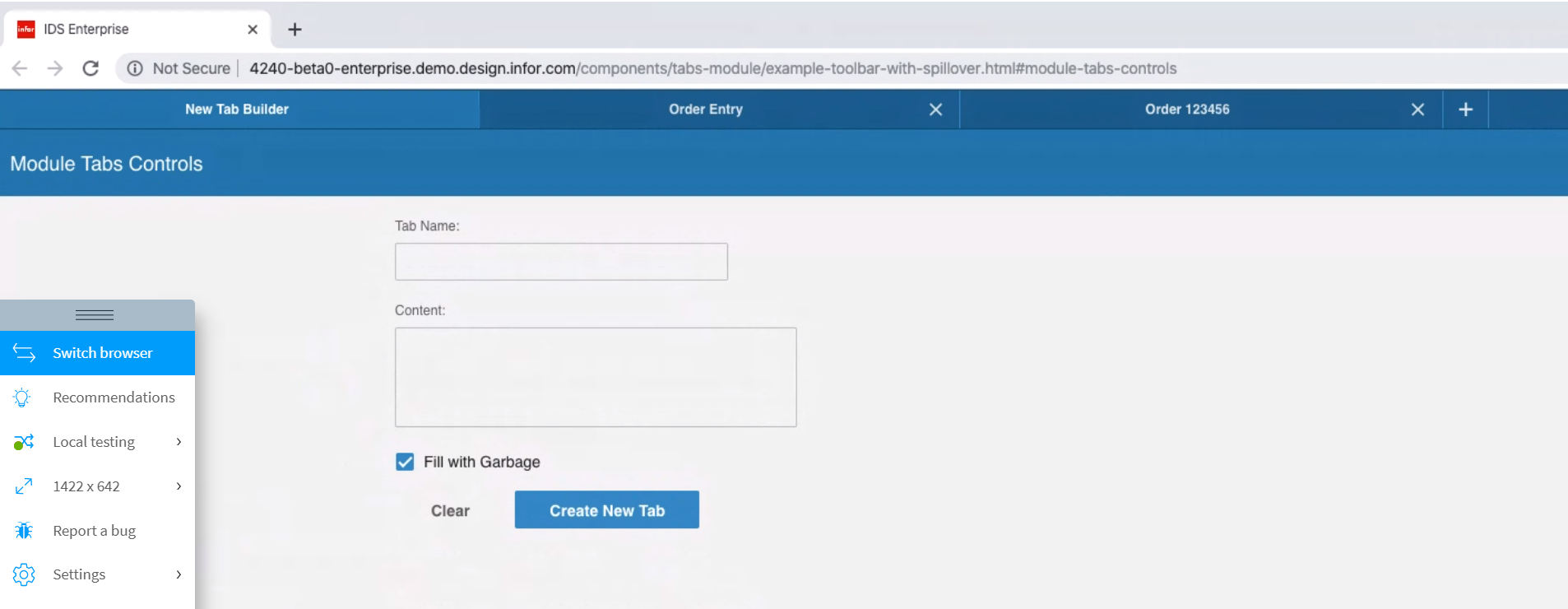
Task: Open the Settings menu item
Action: [x=97, y=574]
